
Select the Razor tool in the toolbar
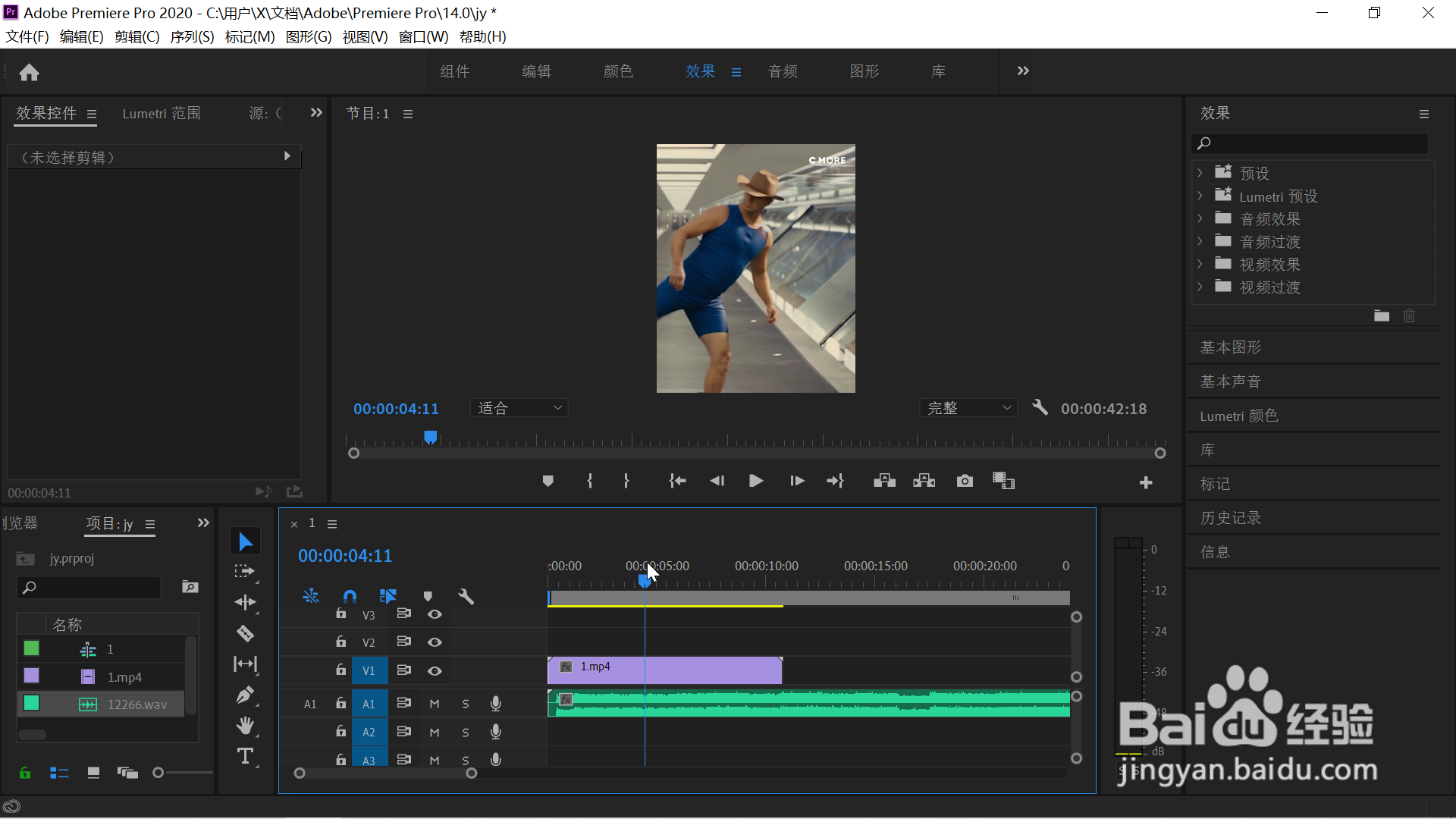coord(245,633)
